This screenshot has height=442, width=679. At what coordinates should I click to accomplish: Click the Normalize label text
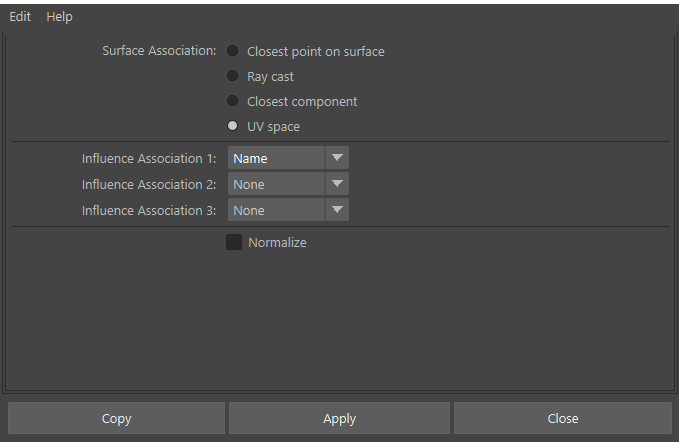coord(277,242)
